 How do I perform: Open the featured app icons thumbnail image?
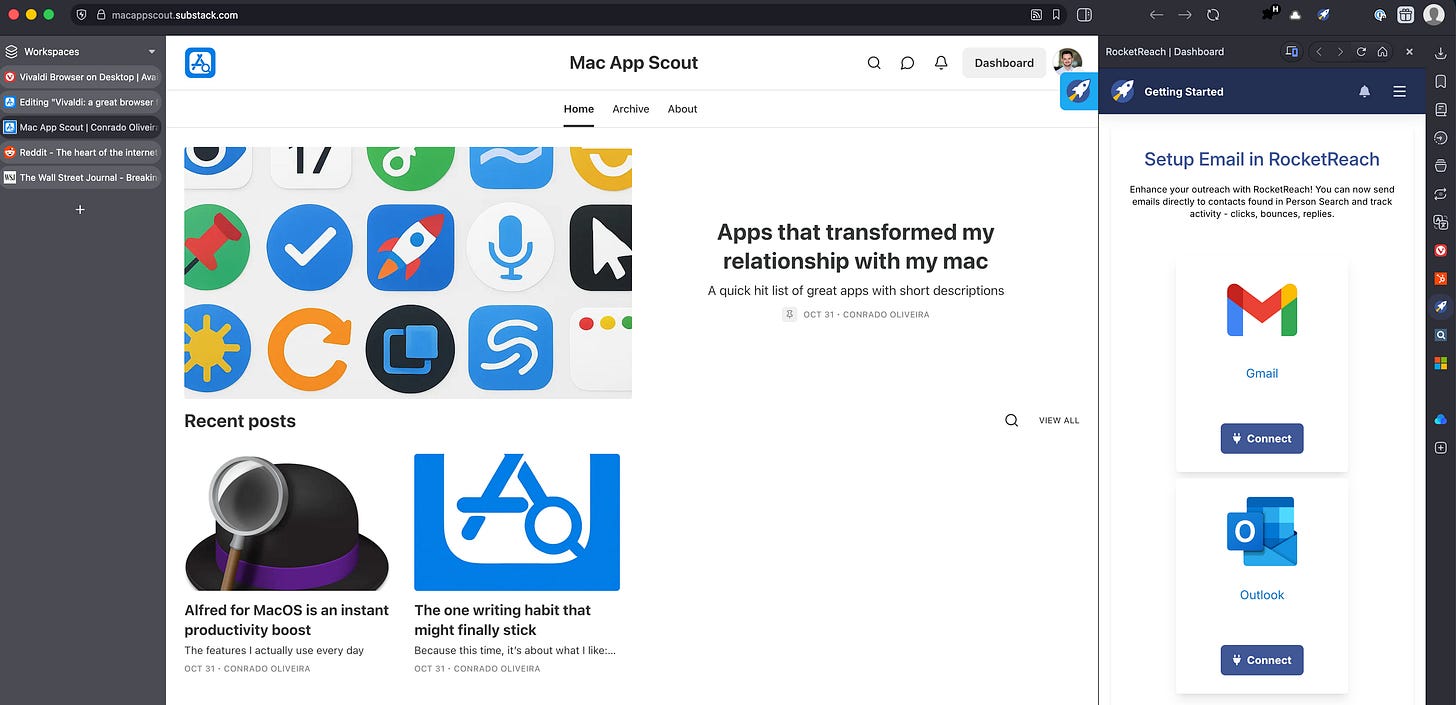click(x=408, y=272)
